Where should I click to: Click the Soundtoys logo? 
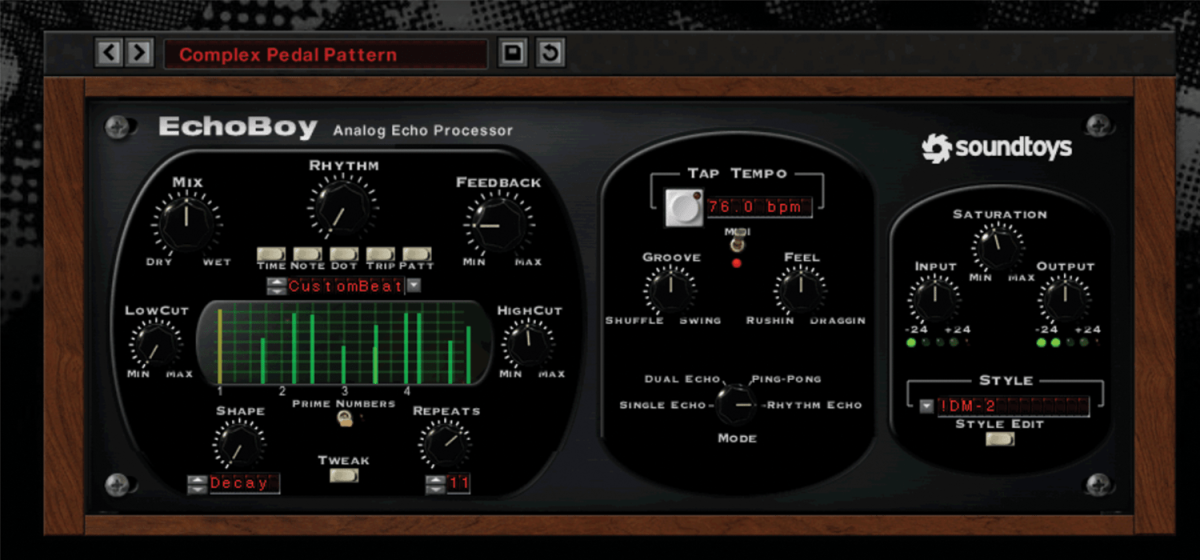tap(997, 148)
